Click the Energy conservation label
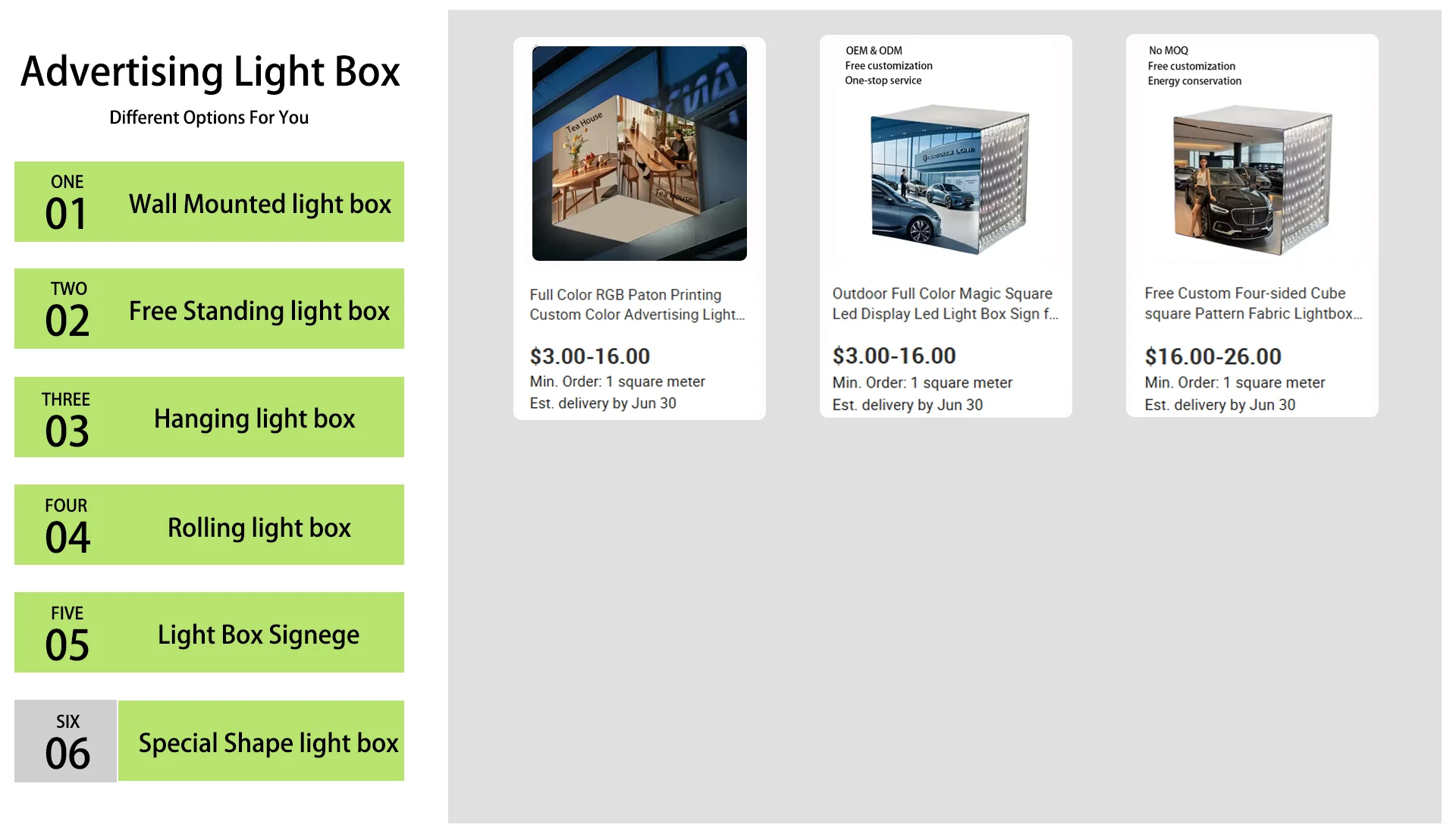 click(x=1194, y=81)
